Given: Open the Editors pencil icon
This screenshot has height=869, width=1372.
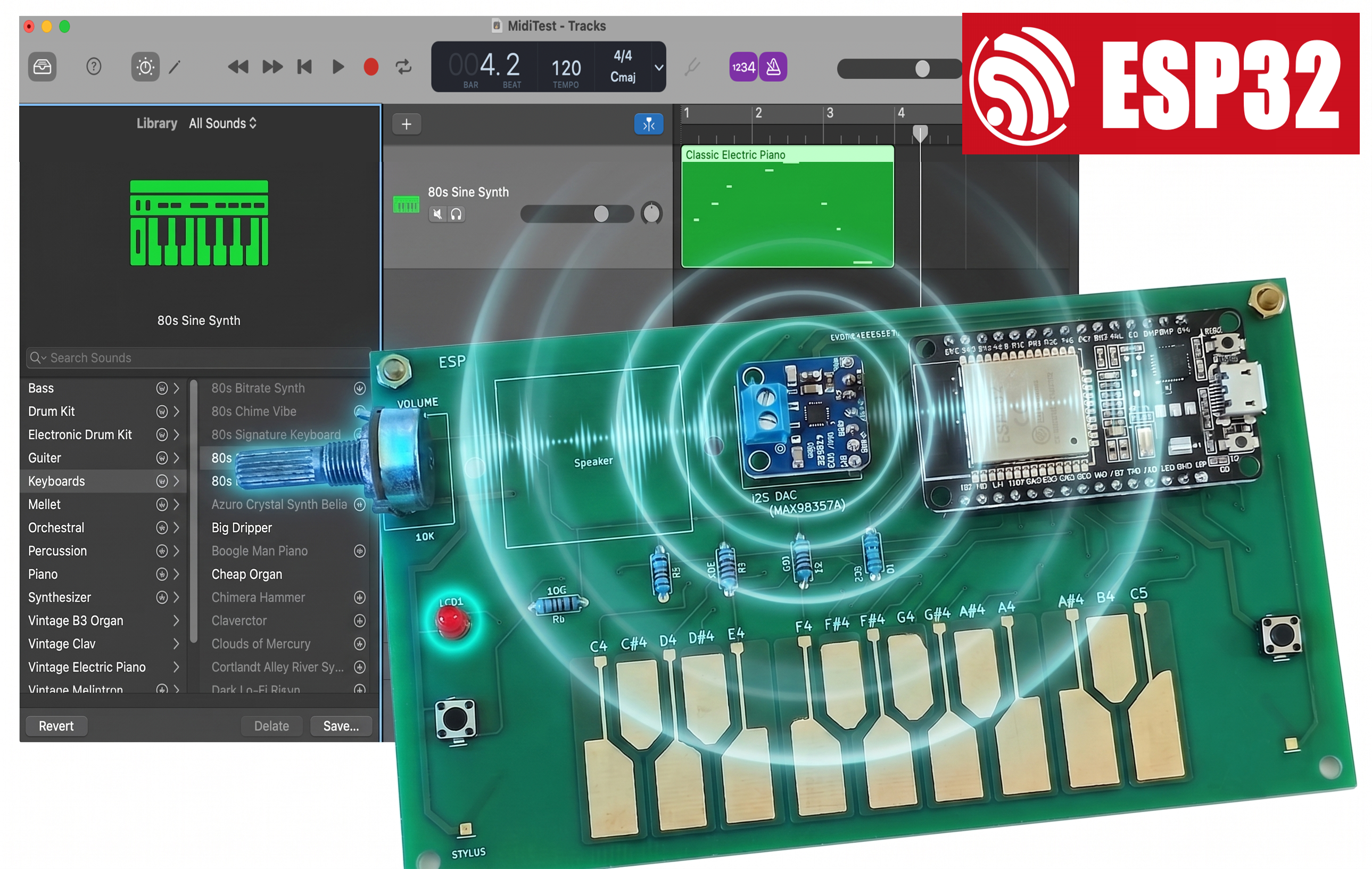Looking at the screenshot, I should coord(175,67).
